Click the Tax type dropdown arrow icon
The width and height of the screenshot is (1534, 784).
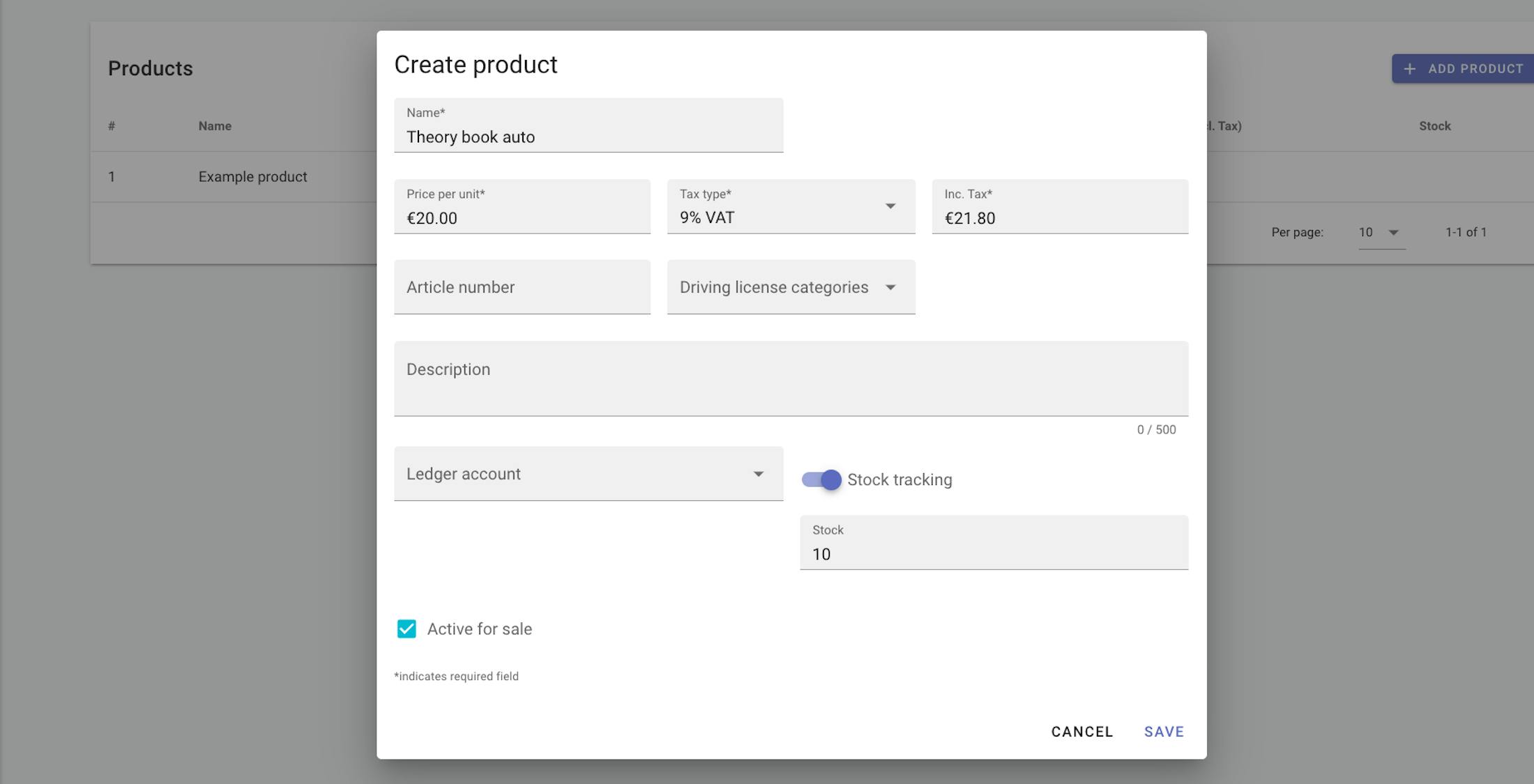tap(890, 206)
